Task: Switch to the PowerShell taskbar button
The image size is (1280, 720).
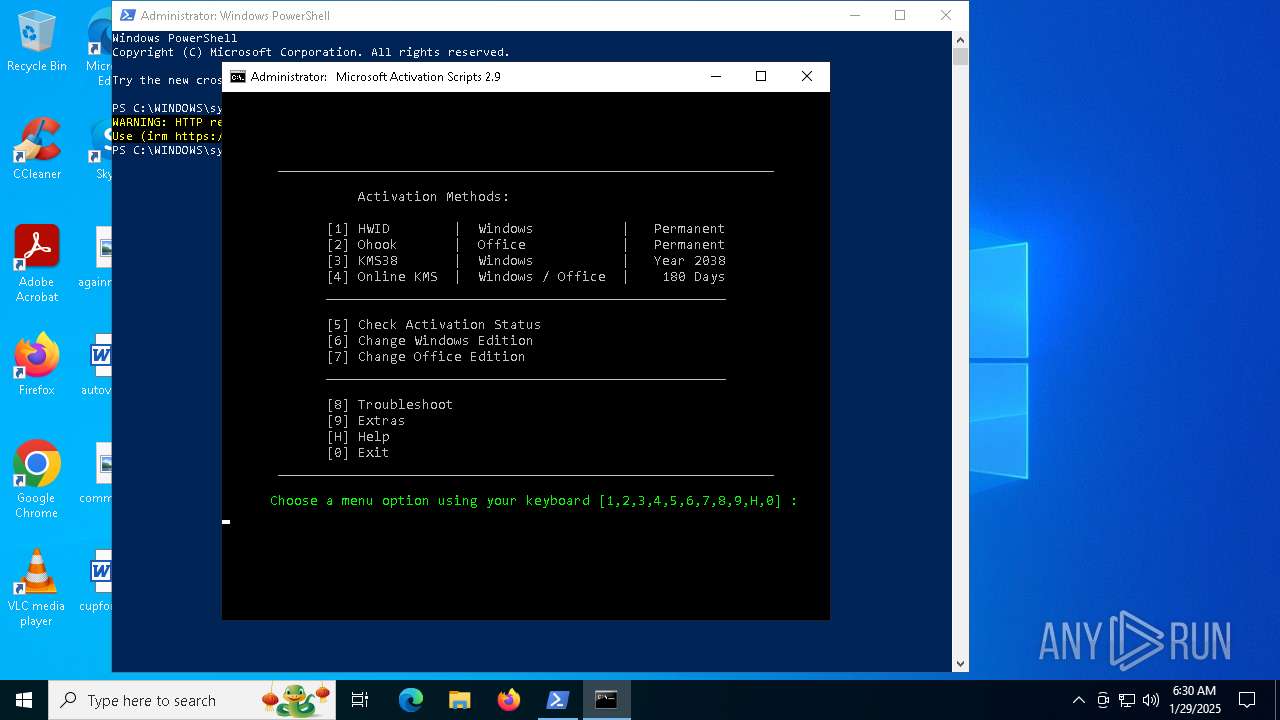Action: (558, 700)
